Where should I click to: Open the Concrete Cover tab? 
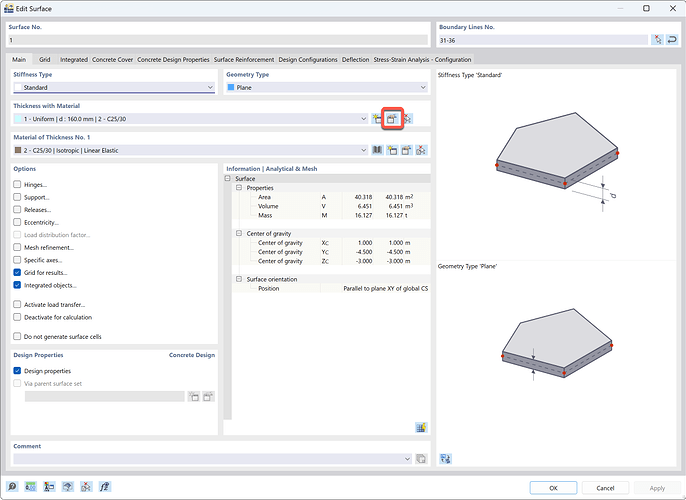click(x=112, y=59)
